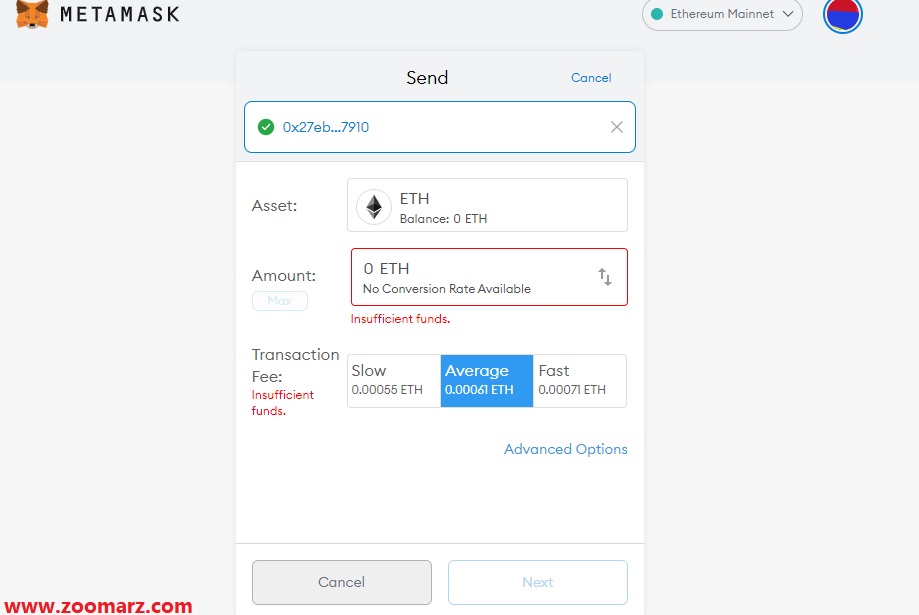Open the Ethereum Mainnet network dropdown
The width and height of the screenshot is (919, 615).
click(x=722, y=14)
